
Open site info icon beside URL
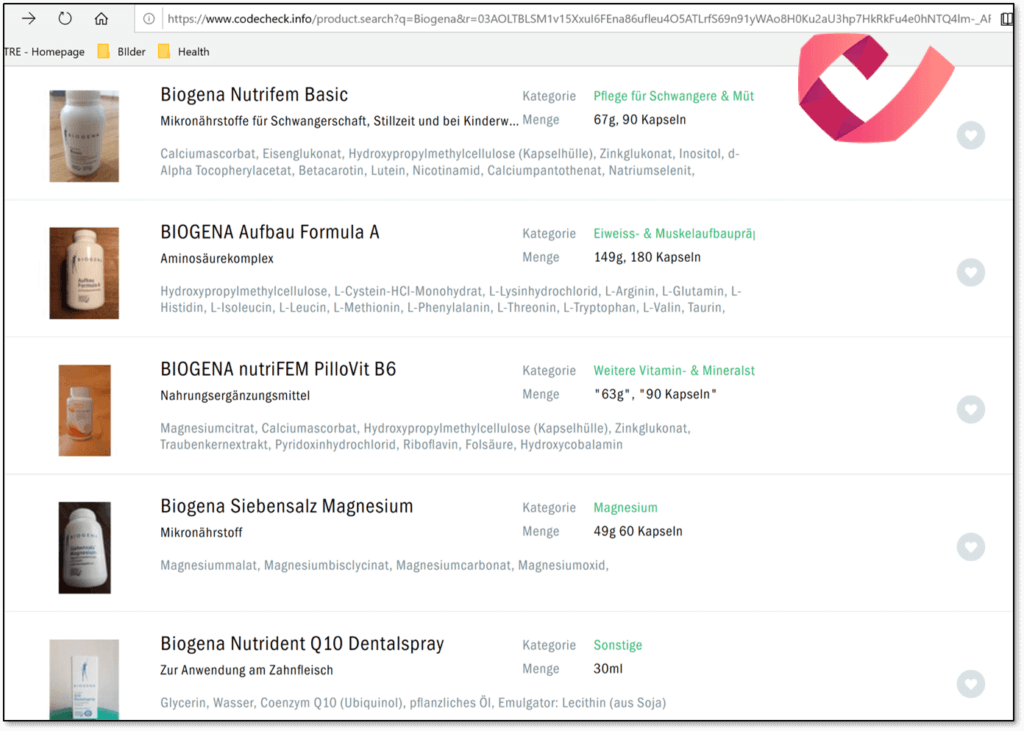pyautogui.click(x=149, y=19)
